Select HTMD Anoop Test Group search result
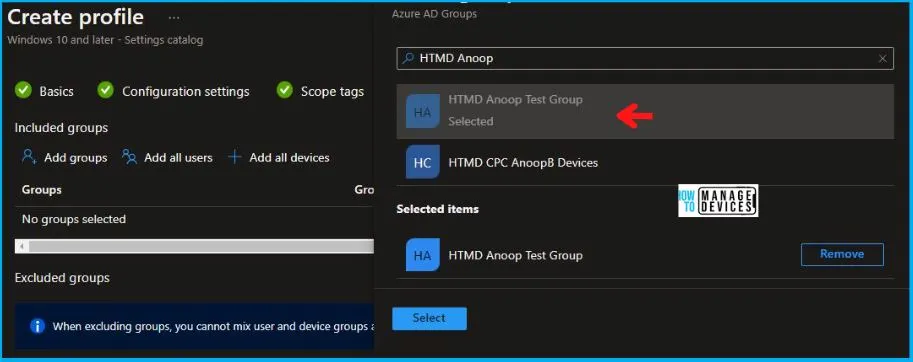This screenshot has height=362, width=913. 645,111
